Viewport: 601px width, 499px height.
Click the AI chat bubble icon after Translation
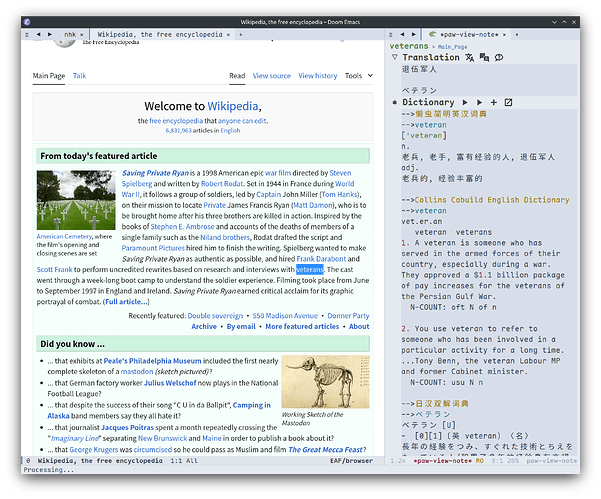click(x=499, y=57)
